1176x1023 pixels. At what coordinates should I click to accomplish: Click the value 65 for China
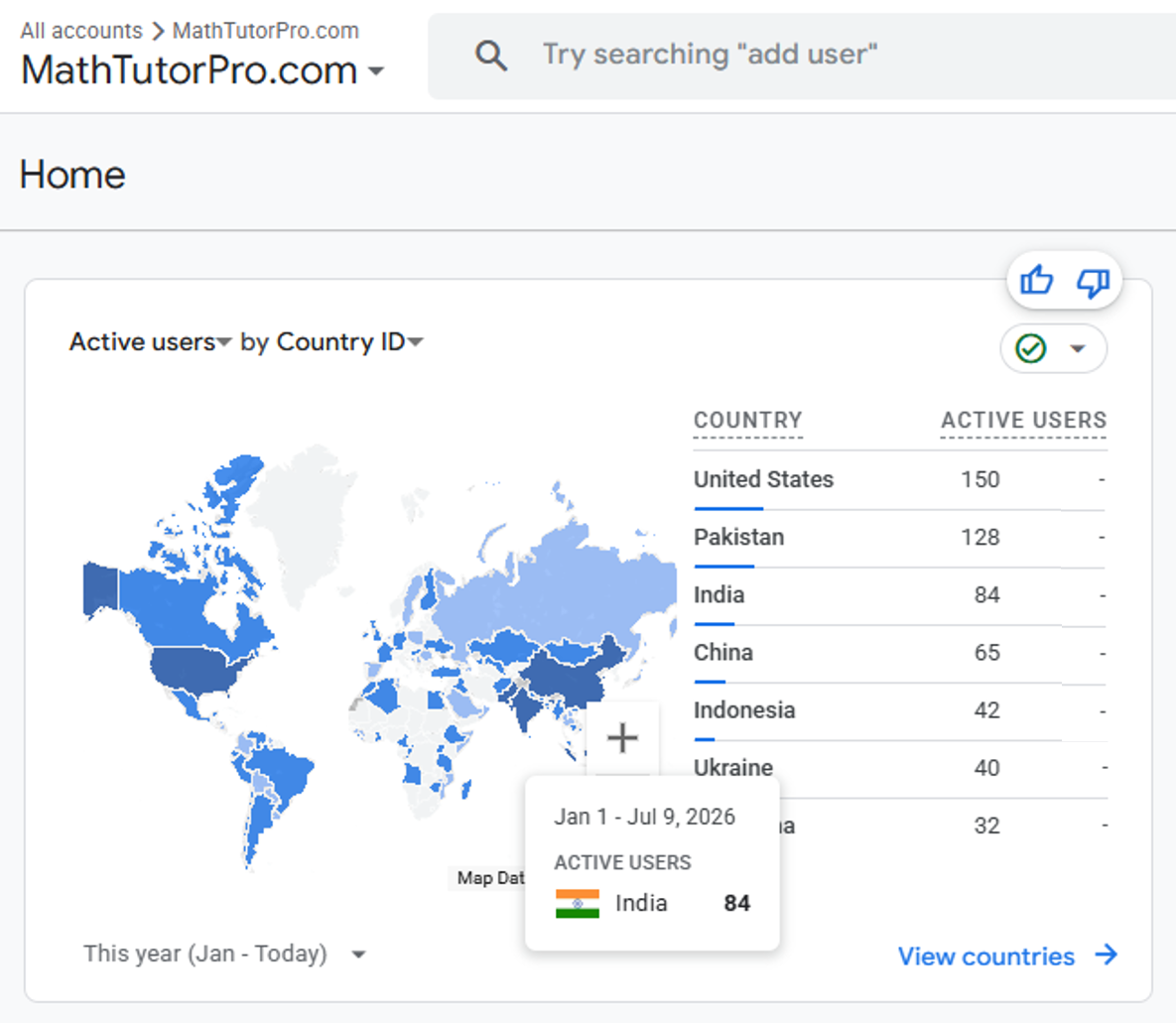987,653
